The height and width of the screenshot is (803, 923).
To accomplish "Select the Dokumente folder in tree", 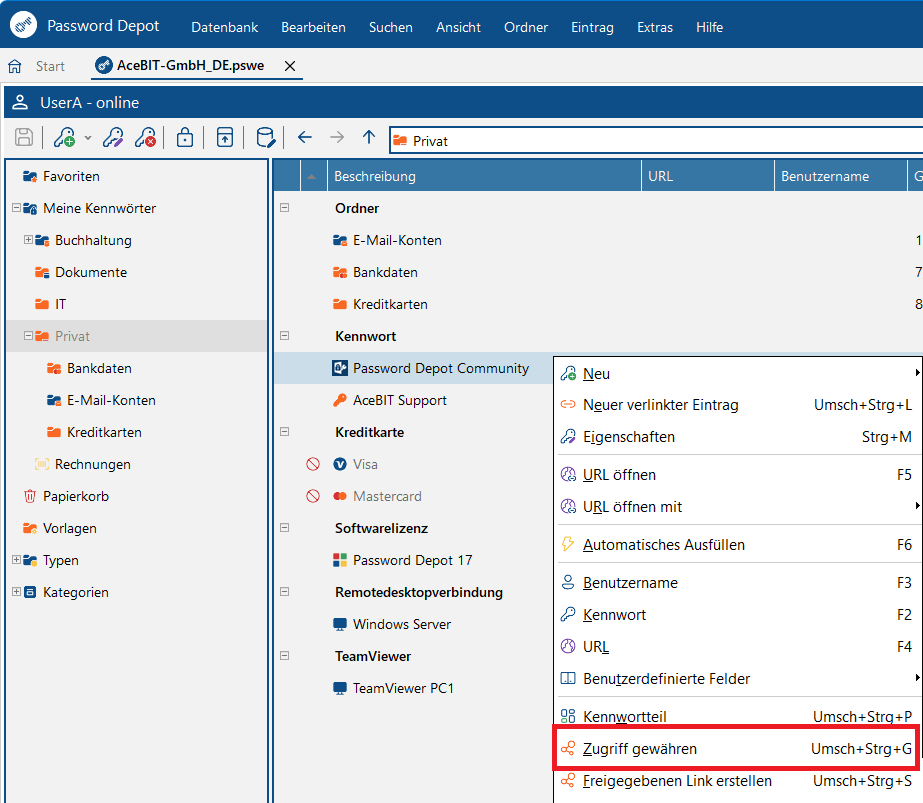I will tap(91, 272).
